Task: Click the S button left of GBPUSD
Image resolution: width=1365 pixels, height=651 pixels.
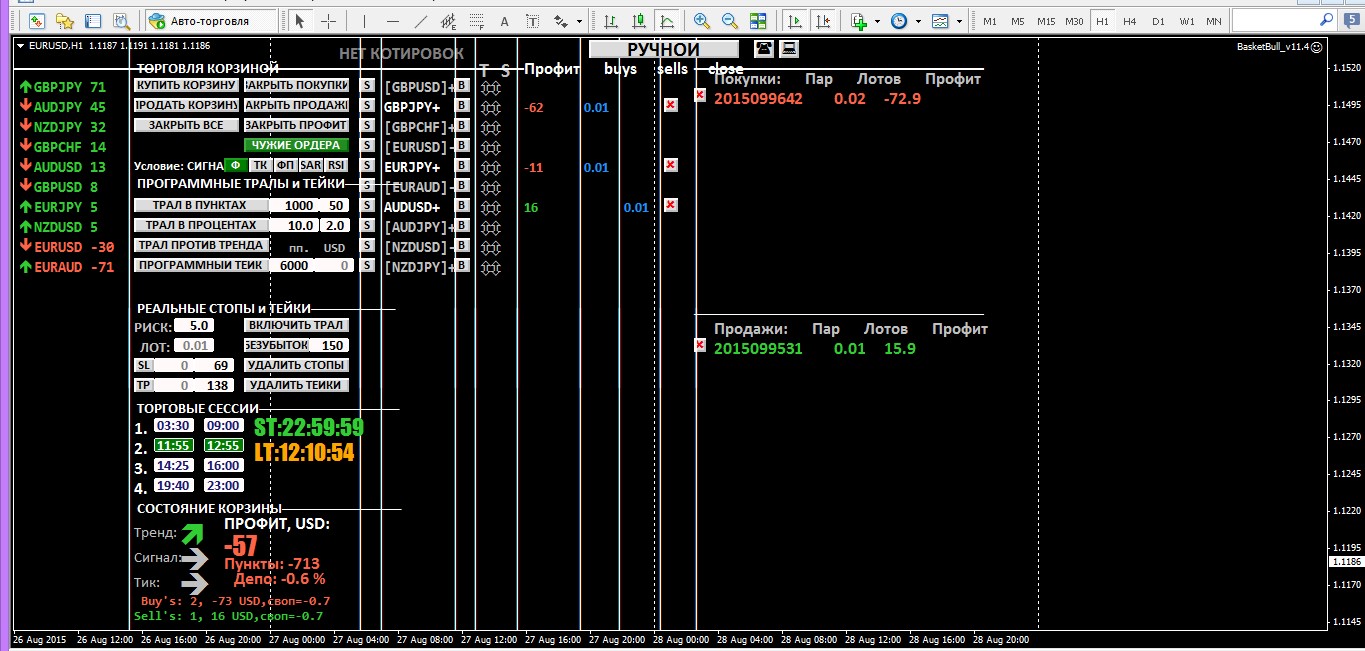Action: click(367, 86)
